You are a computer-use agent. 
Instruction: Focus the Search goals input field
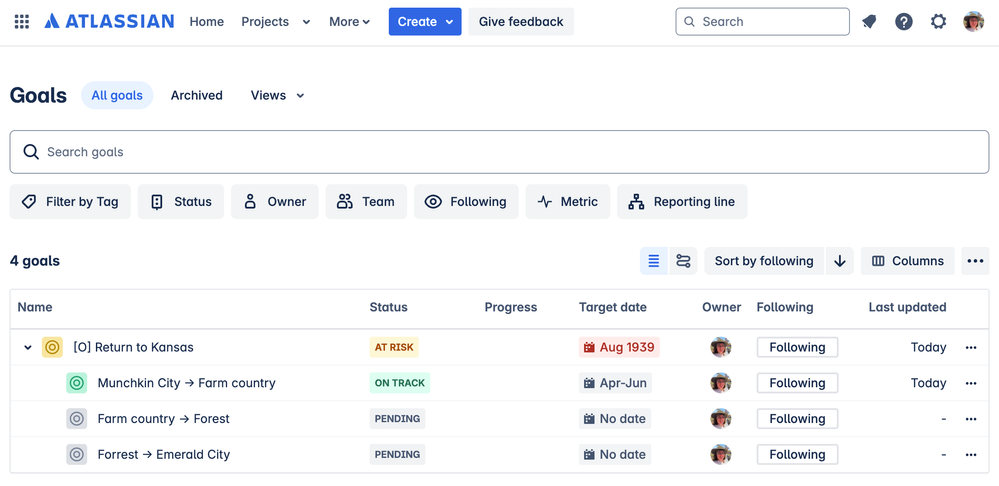click(500, 152)
